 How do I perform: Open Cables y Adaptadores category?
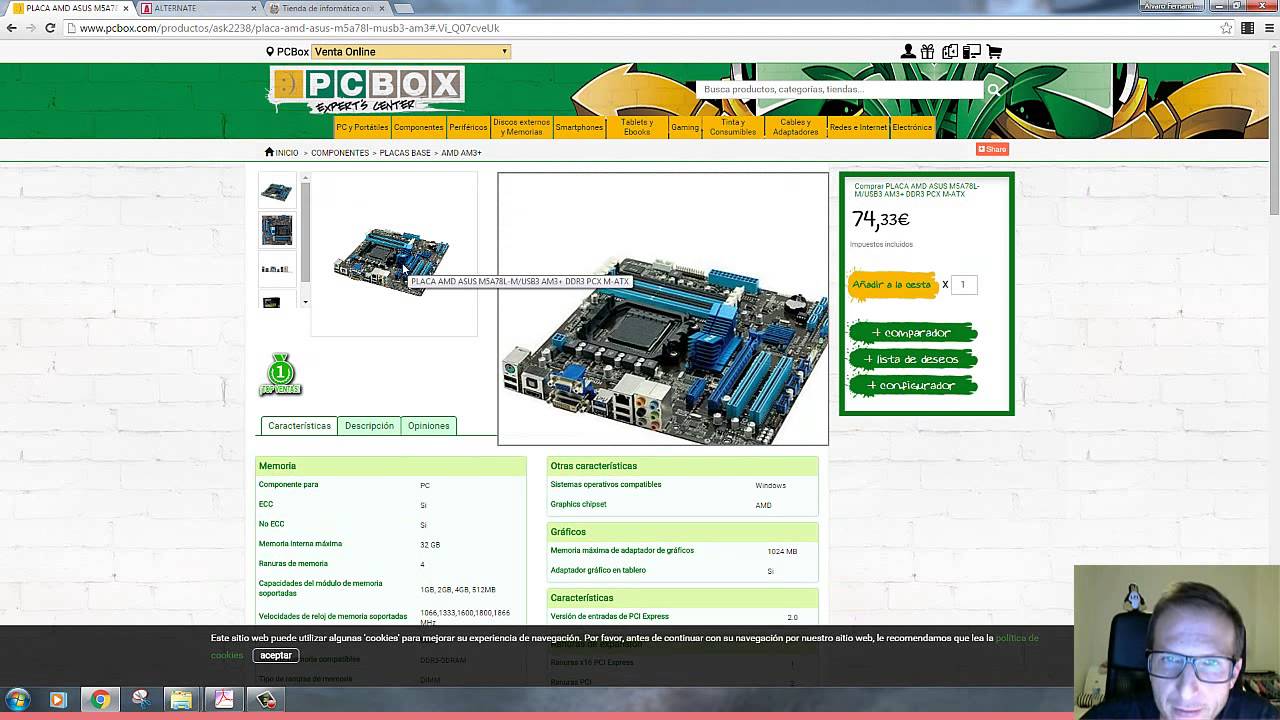coord(796,127)
